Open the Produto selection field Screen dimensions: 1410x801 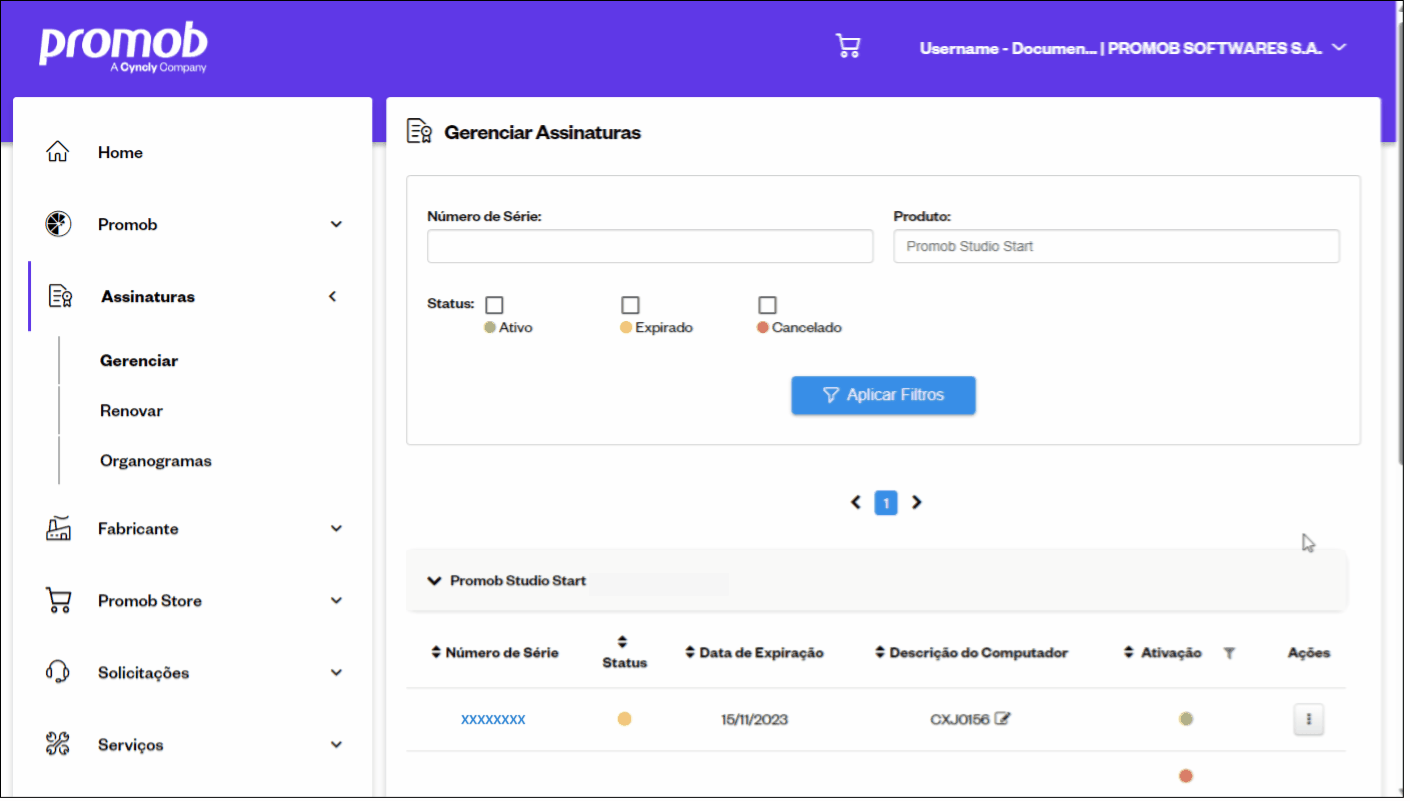(x=1116, y=246)
